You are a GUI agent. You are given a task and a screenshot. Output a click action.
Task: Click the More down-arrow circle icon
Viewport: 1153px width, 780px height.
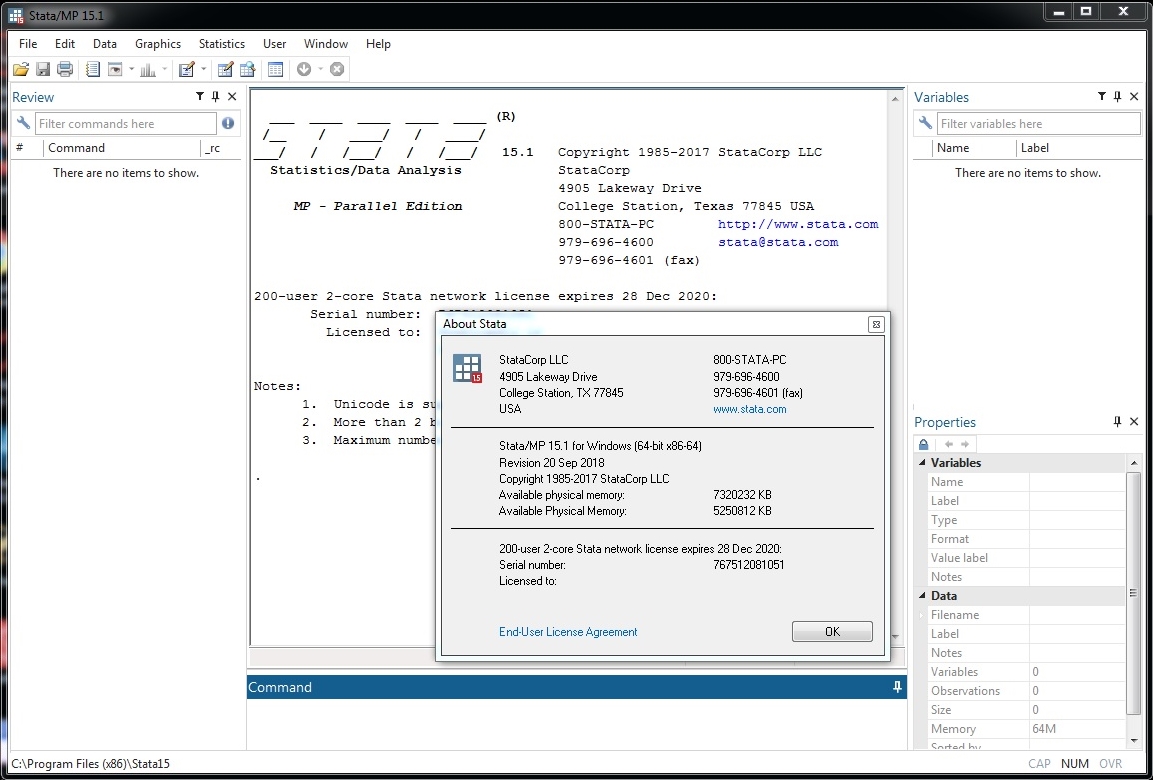[304, 70]
